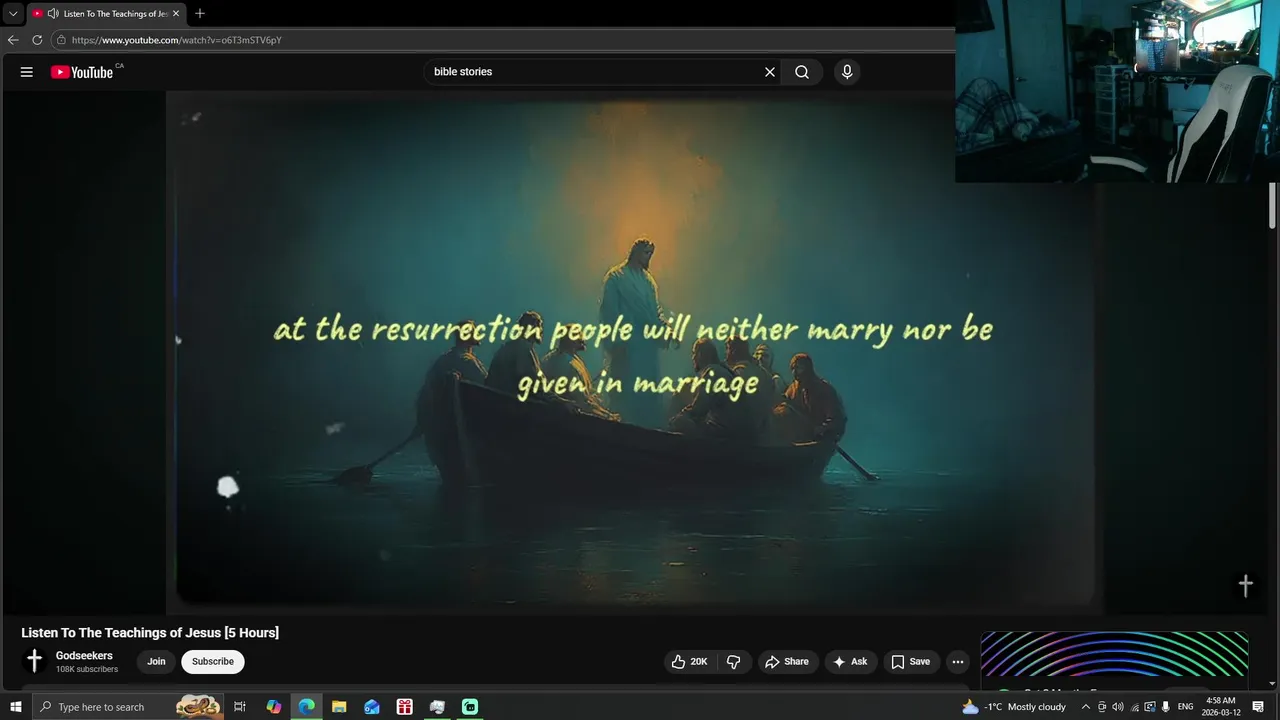Switch the ENG input language
This screenshot has height=720, width=1280.
1186,707
